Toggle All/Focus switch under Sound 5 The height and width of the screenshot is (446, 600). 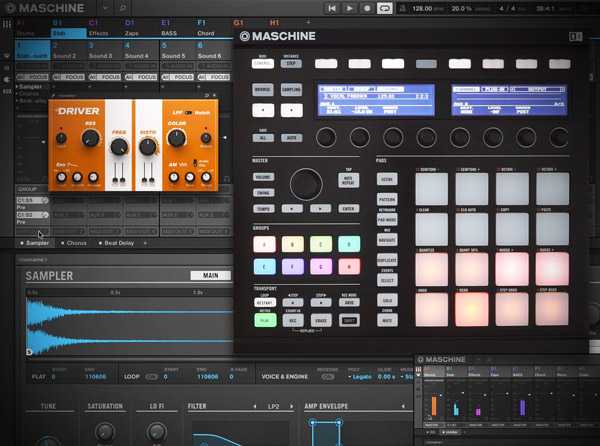tap(177, 77)
